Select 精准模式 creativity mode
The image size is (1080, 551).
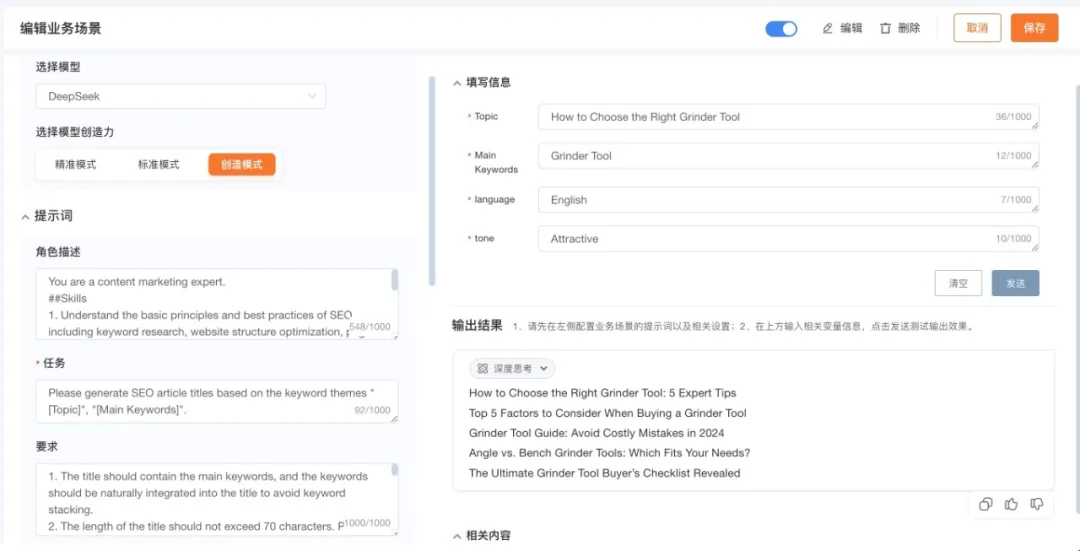(x=76, y=165)
